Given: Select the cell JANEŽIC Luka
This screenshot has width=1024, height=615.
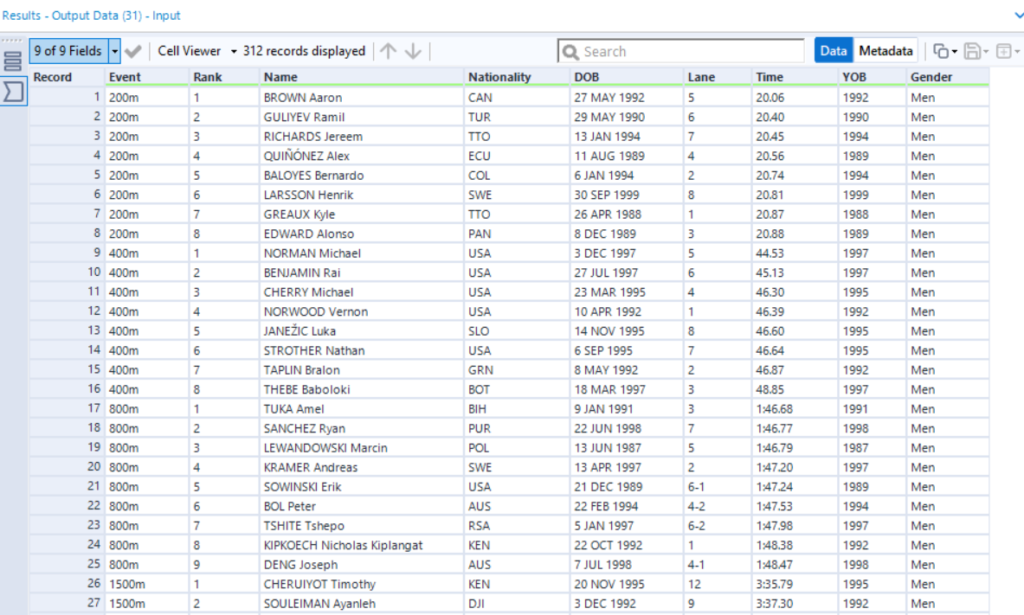Looking at the screenshot, I should click(362, 331).
